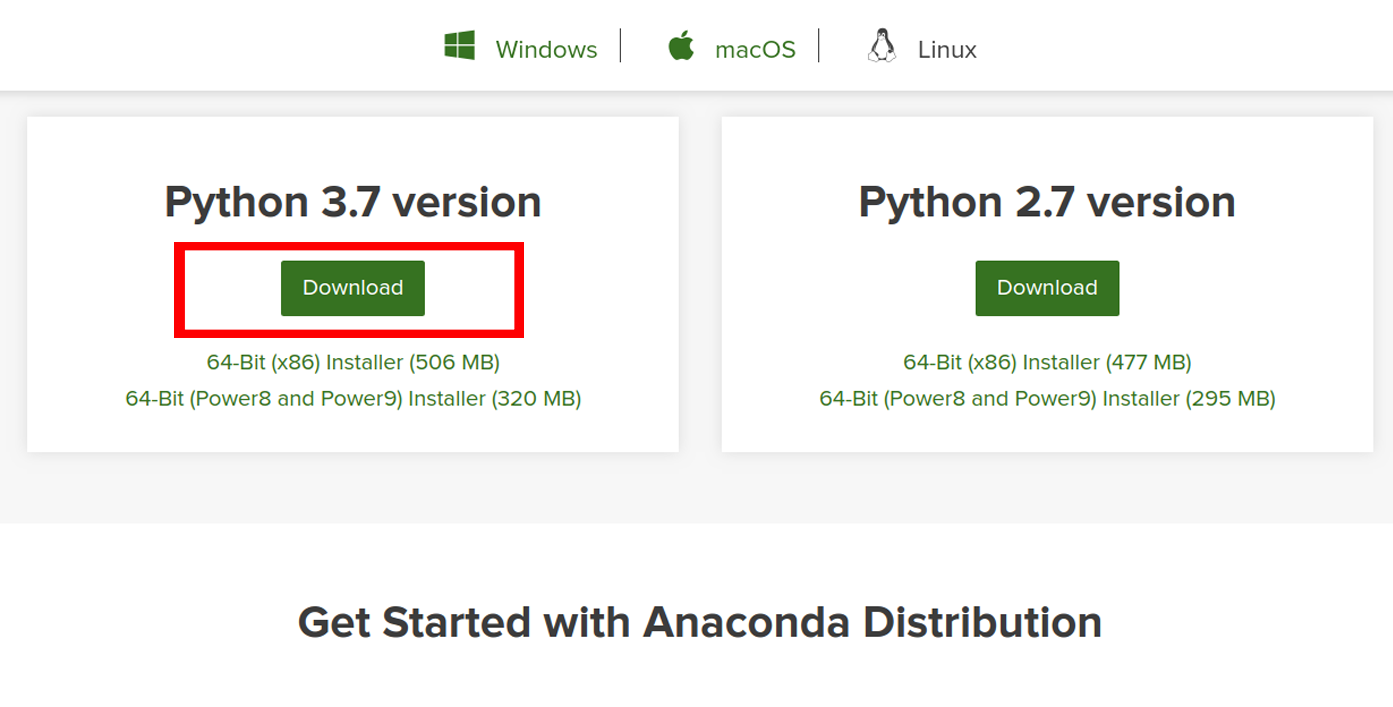
Task: Click the Linux penguin icon
Action: tap(882, 46)
